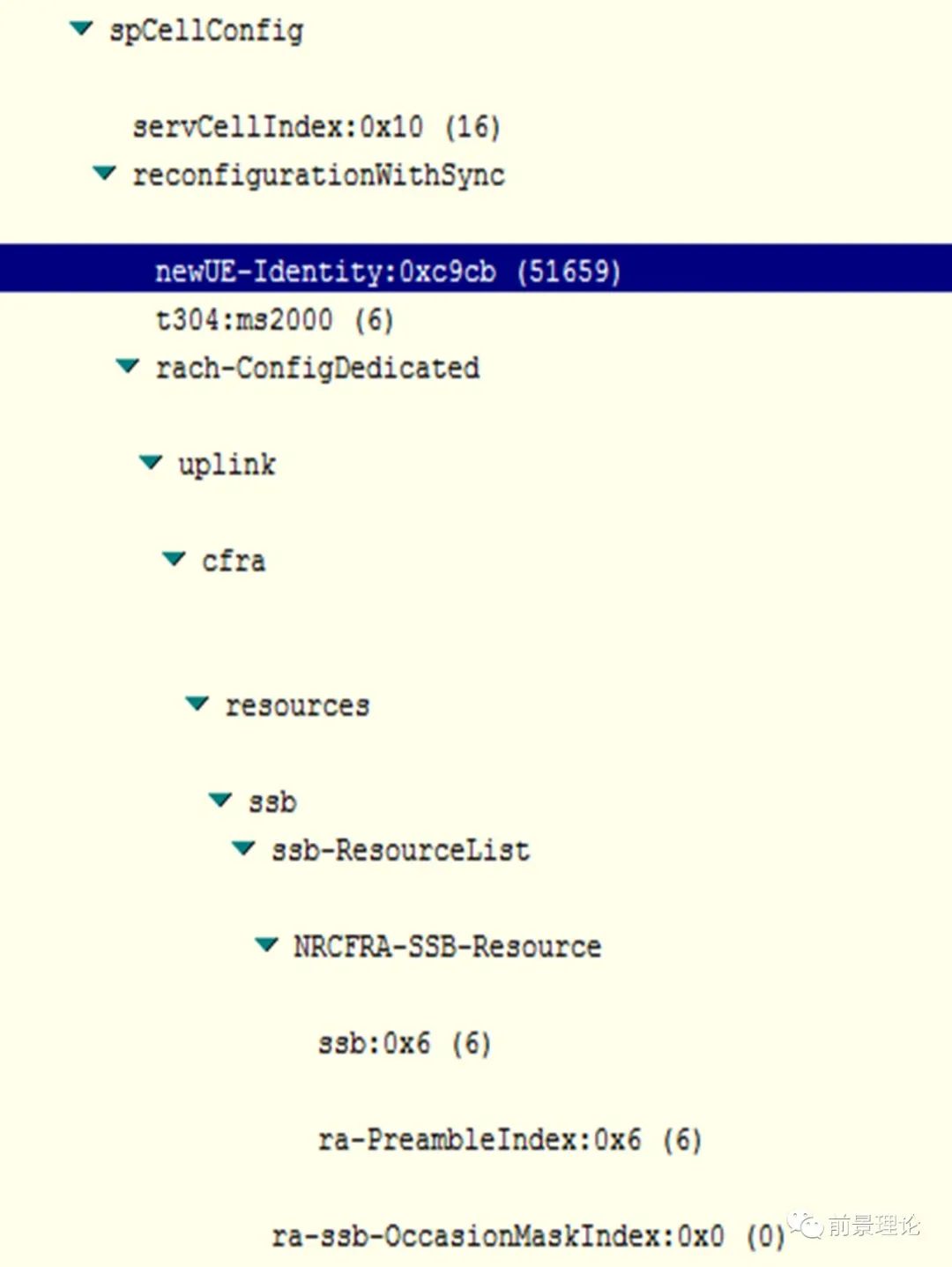
Task: Collapse the ssb tree node
Action: 220,800
